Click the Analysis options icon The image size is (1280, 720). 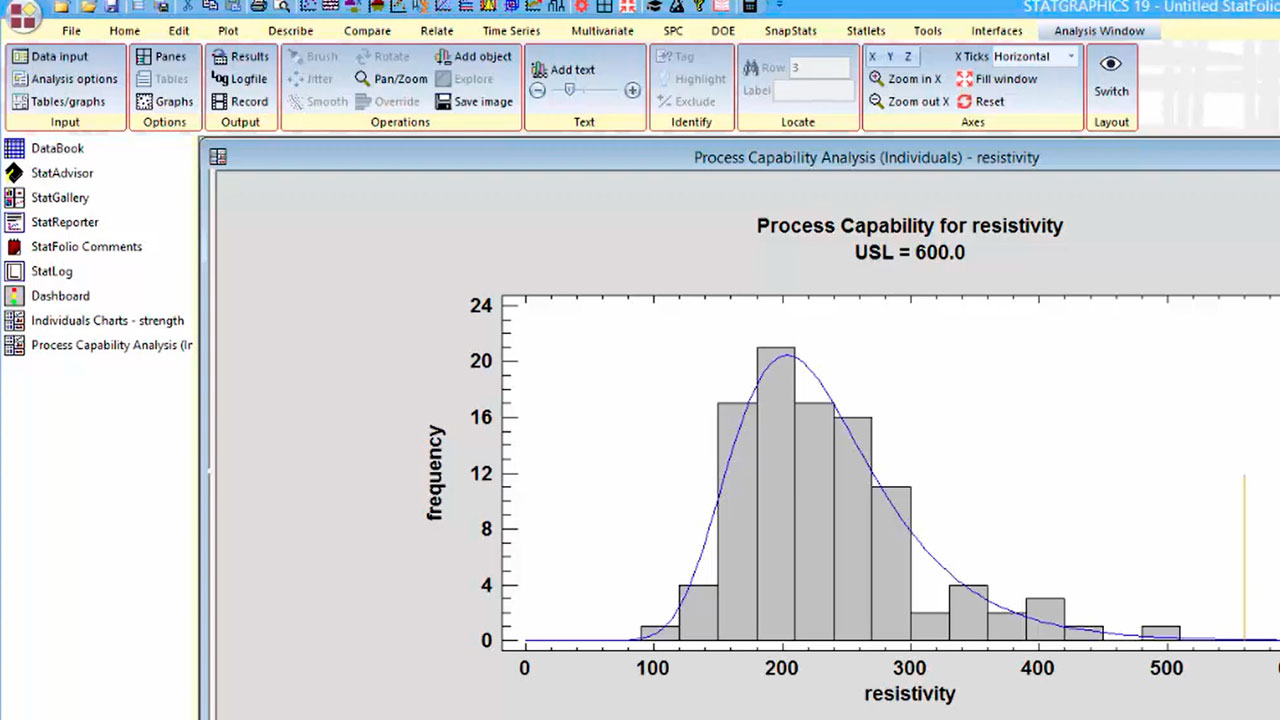(x=20, y=79)
